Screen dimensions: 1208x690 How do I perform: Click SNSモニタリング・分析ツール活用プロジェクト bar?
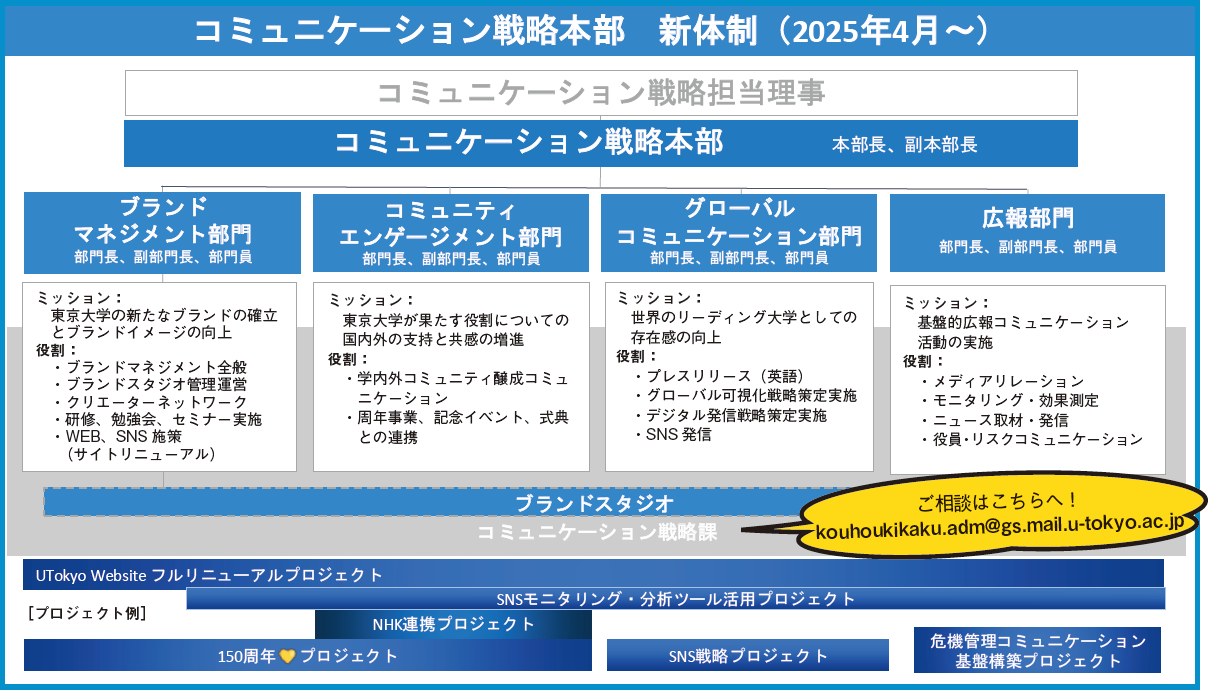click(676, 599)
